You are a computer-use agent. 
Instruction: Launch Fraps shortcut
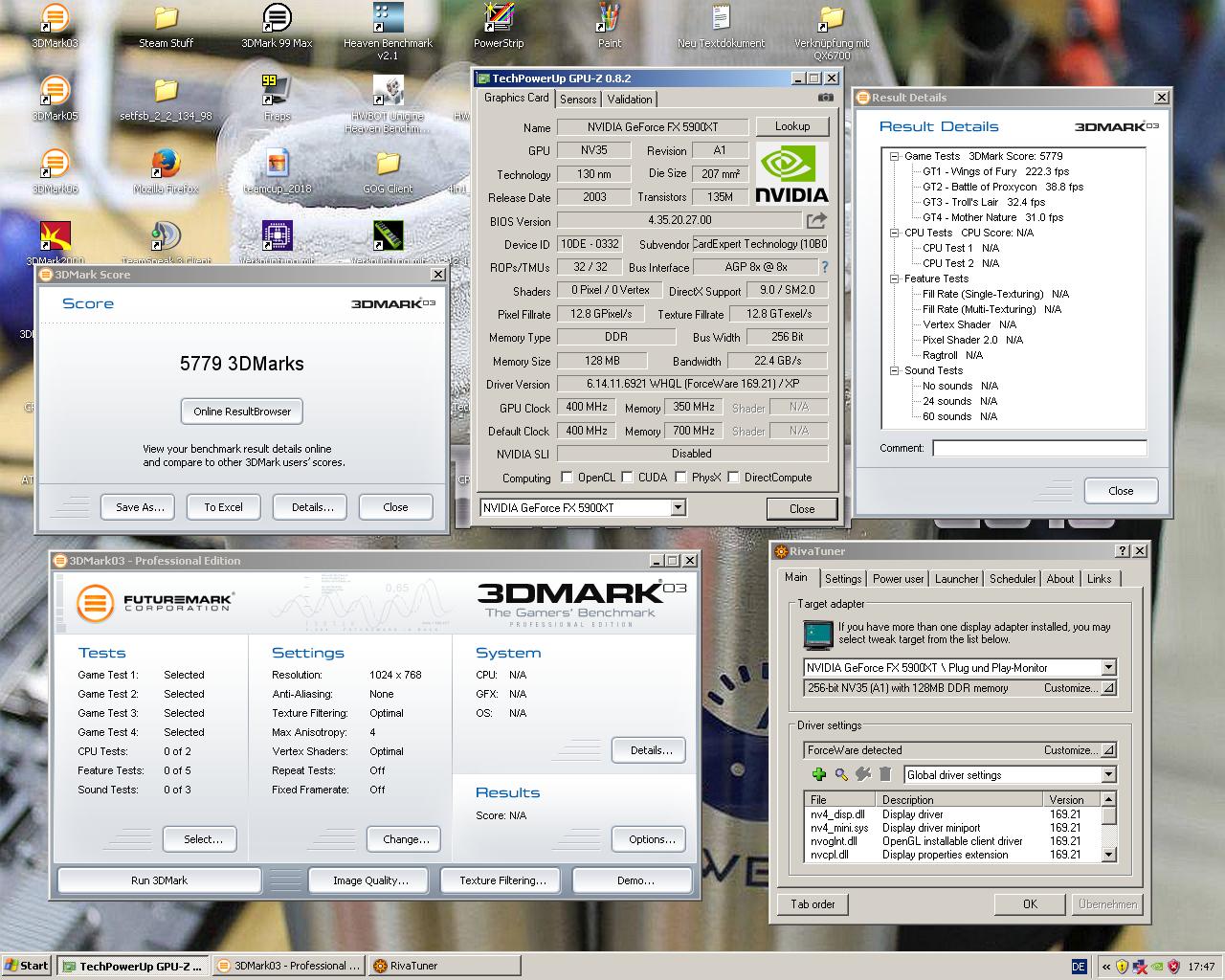[x=277, y=99]
